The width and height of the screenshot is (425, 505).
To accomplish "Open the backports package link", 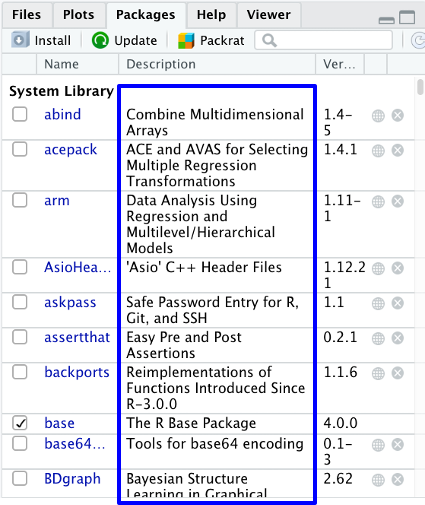I will [77, 373].
